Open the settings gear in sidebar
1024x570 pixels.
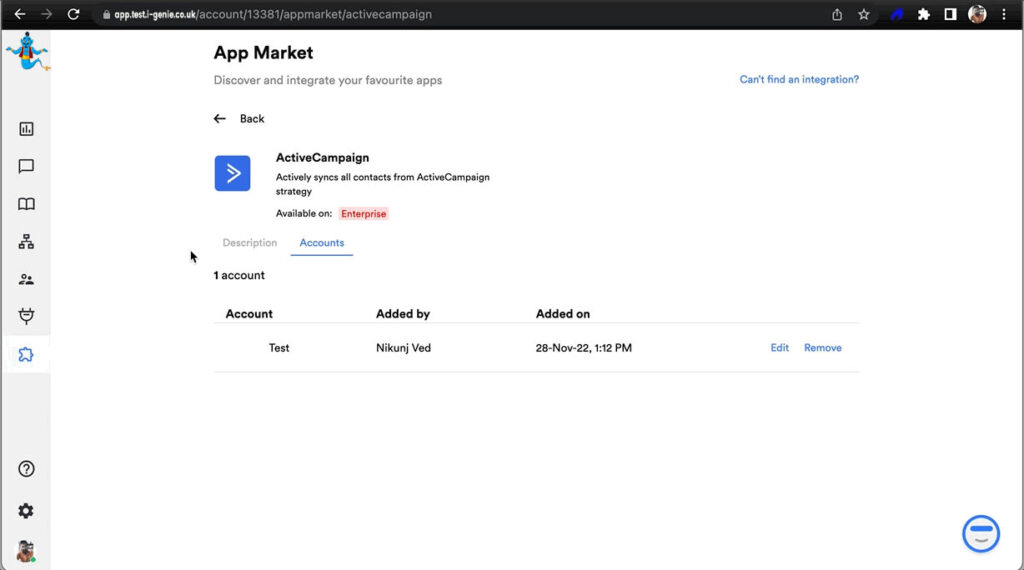[x=26, y=511]
